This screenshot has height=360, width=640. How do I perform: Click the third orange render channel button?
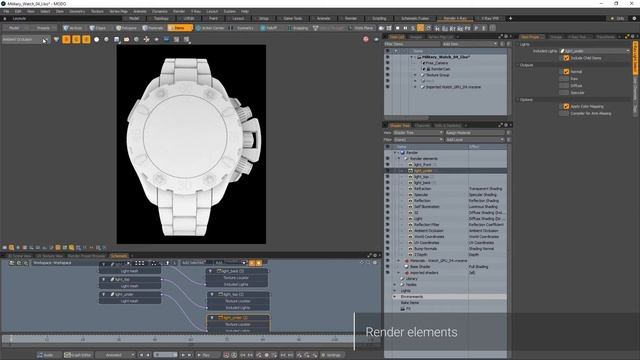pos(86,39)
